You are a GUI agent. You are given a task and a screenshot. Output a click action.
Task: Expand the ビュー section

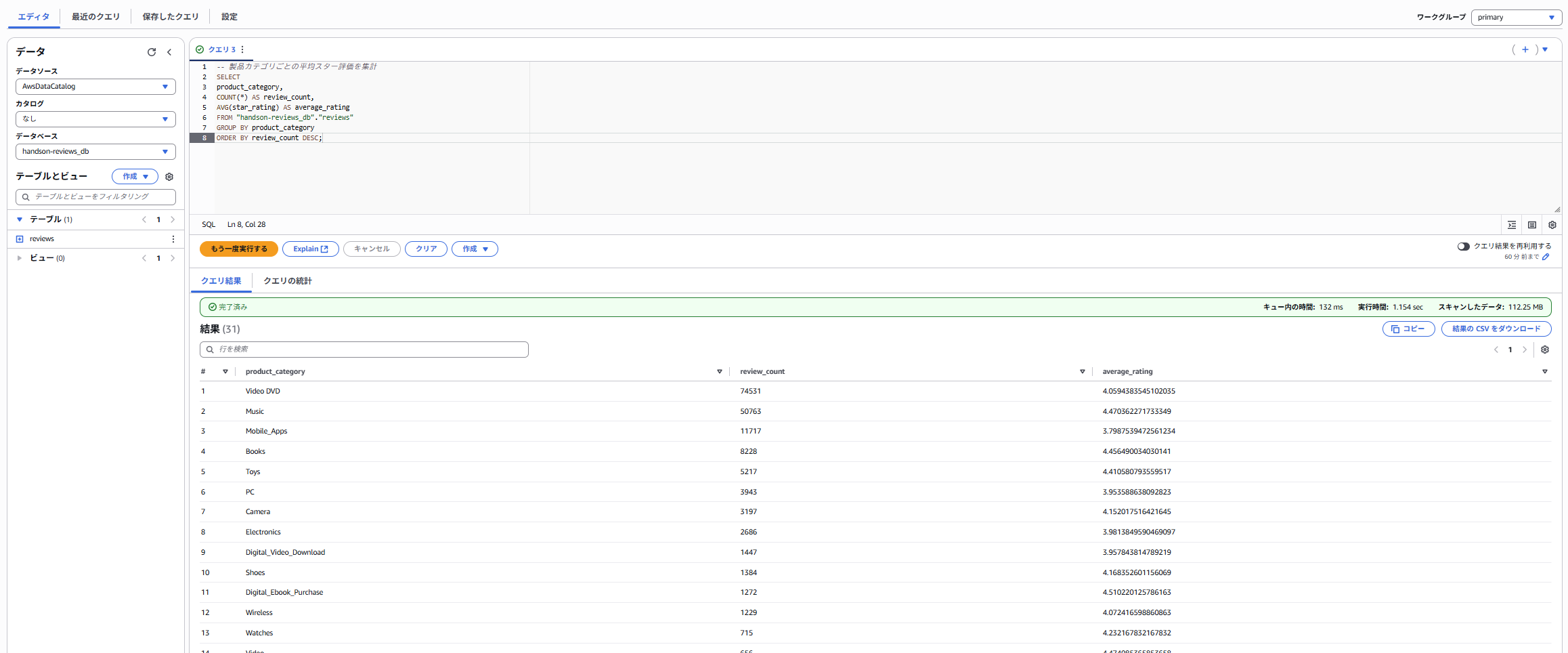point(20,258)
